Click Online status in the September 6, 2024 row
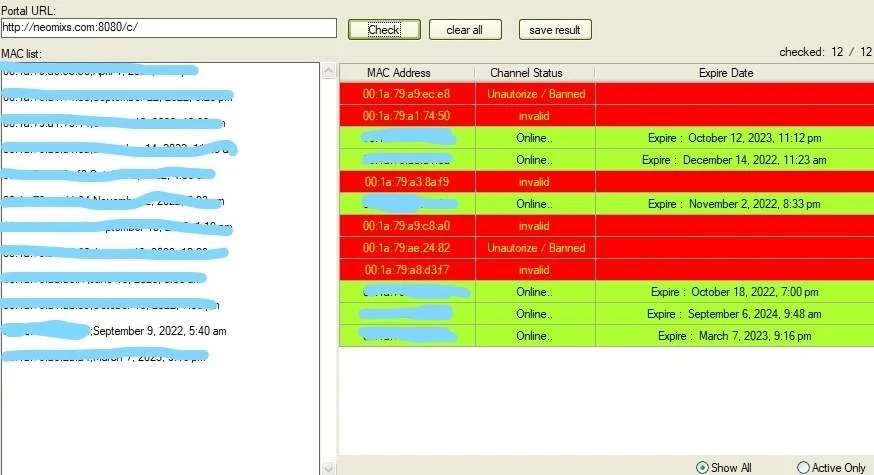 pos(534,314)
